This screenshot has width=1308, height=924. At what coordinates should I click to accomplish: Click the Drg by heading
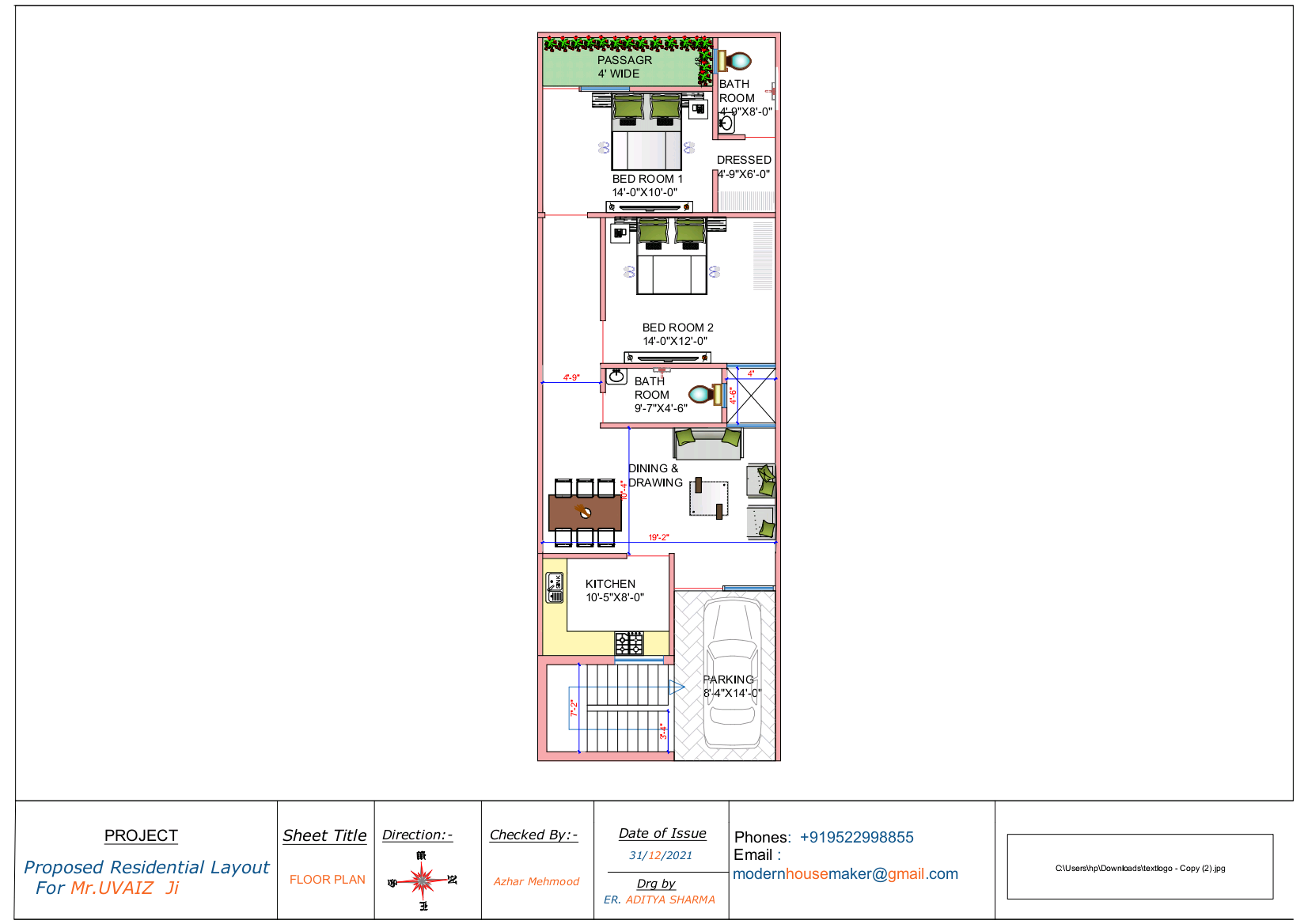point(656,884)
